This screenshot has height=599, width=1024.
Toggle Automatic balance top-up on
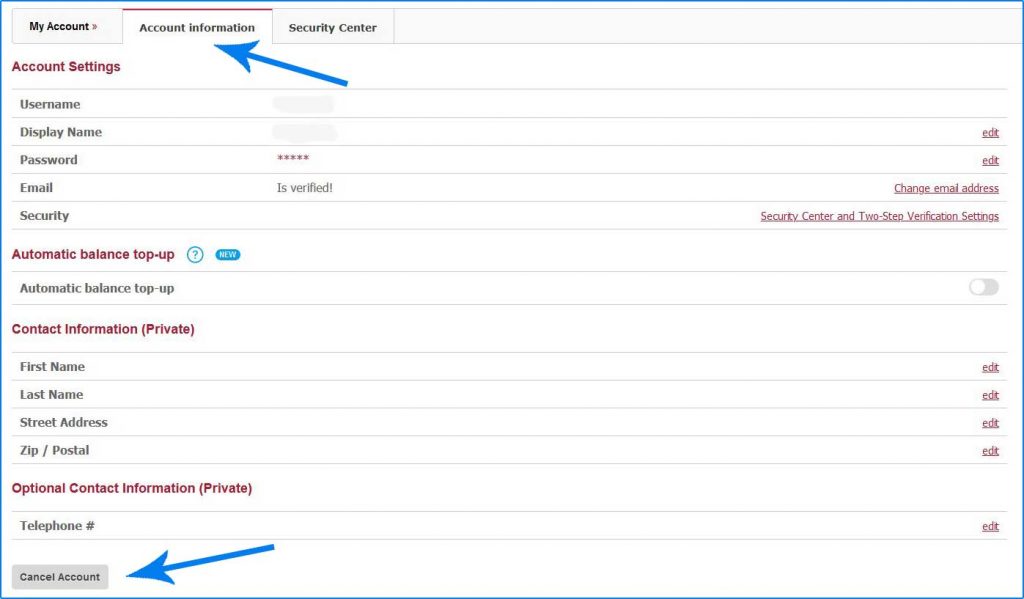(982, 287)
